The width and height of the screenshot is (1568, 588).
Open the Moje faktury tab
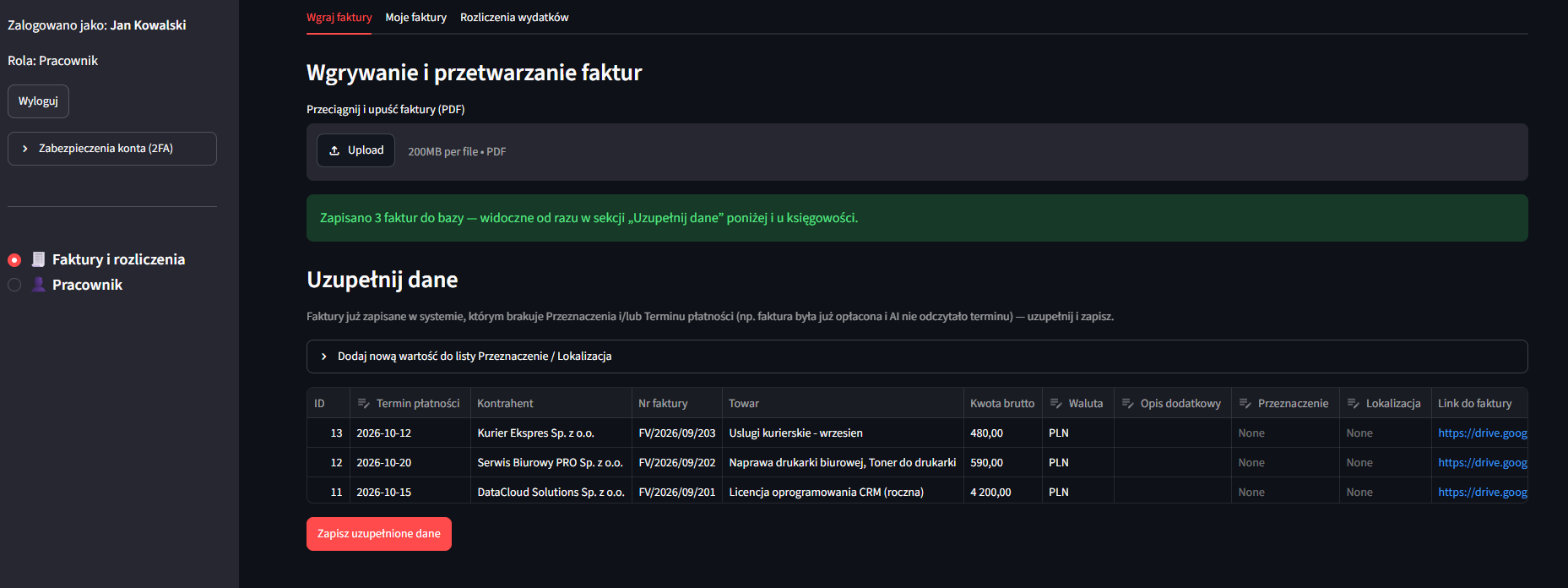coord(415,17)
